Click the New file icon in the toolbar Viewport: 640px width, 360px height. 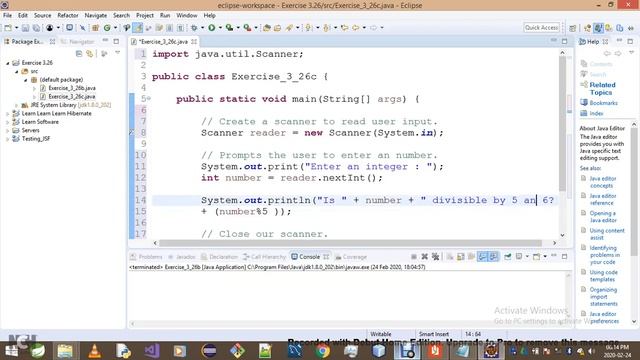coord(8,28)
